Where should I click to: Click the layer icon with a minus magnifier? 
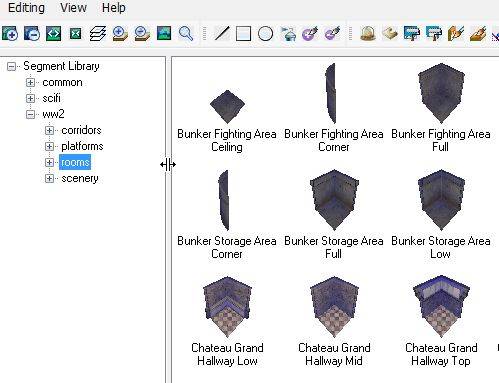coord(142,33)
